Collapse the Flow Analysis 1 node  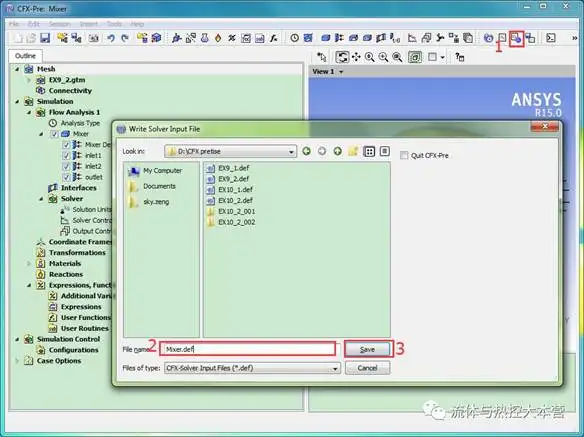pyautogui.click(x=29, y=112)
